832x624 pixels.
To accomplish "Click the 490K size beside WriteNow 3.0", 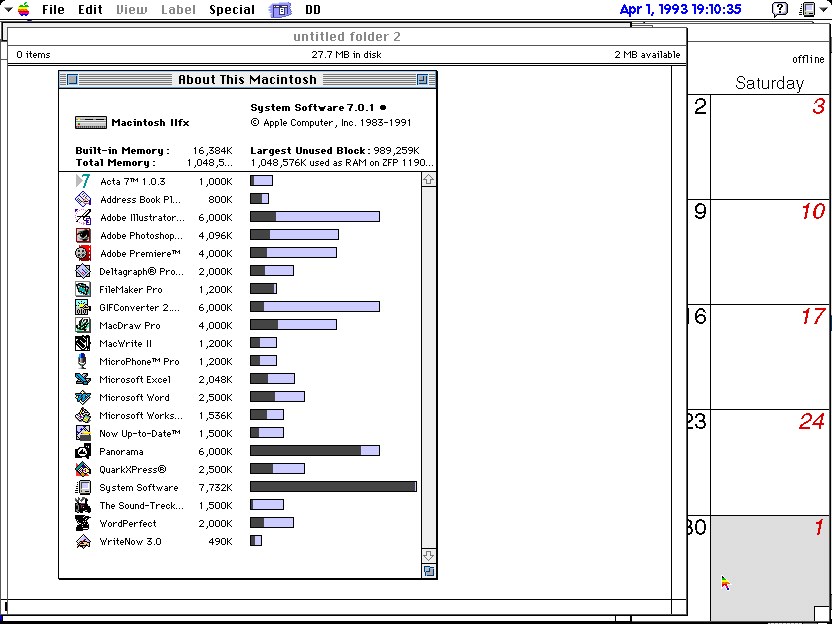I will pos(220,542).
